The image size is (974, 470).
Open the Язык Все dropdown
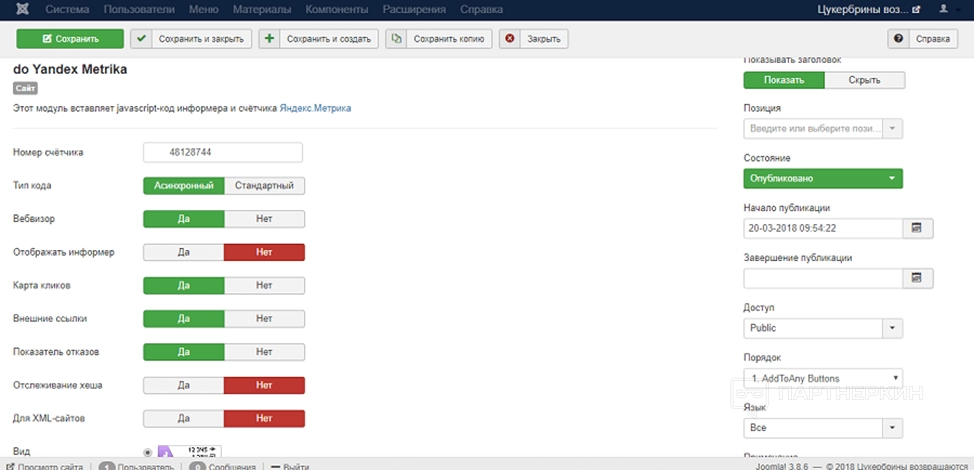pyautogui.click(x=823, y=428)
